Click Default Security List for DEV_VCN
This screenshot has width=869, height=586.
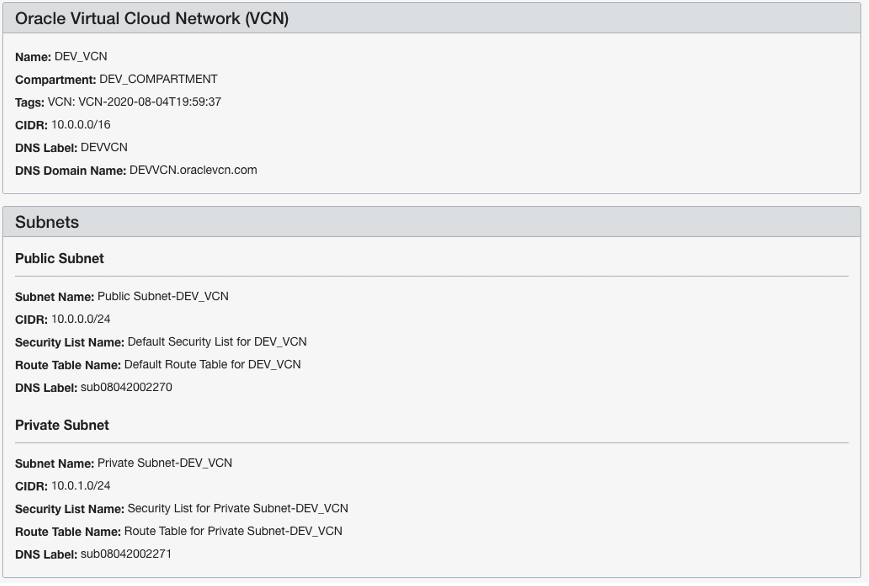coord(217,342)
